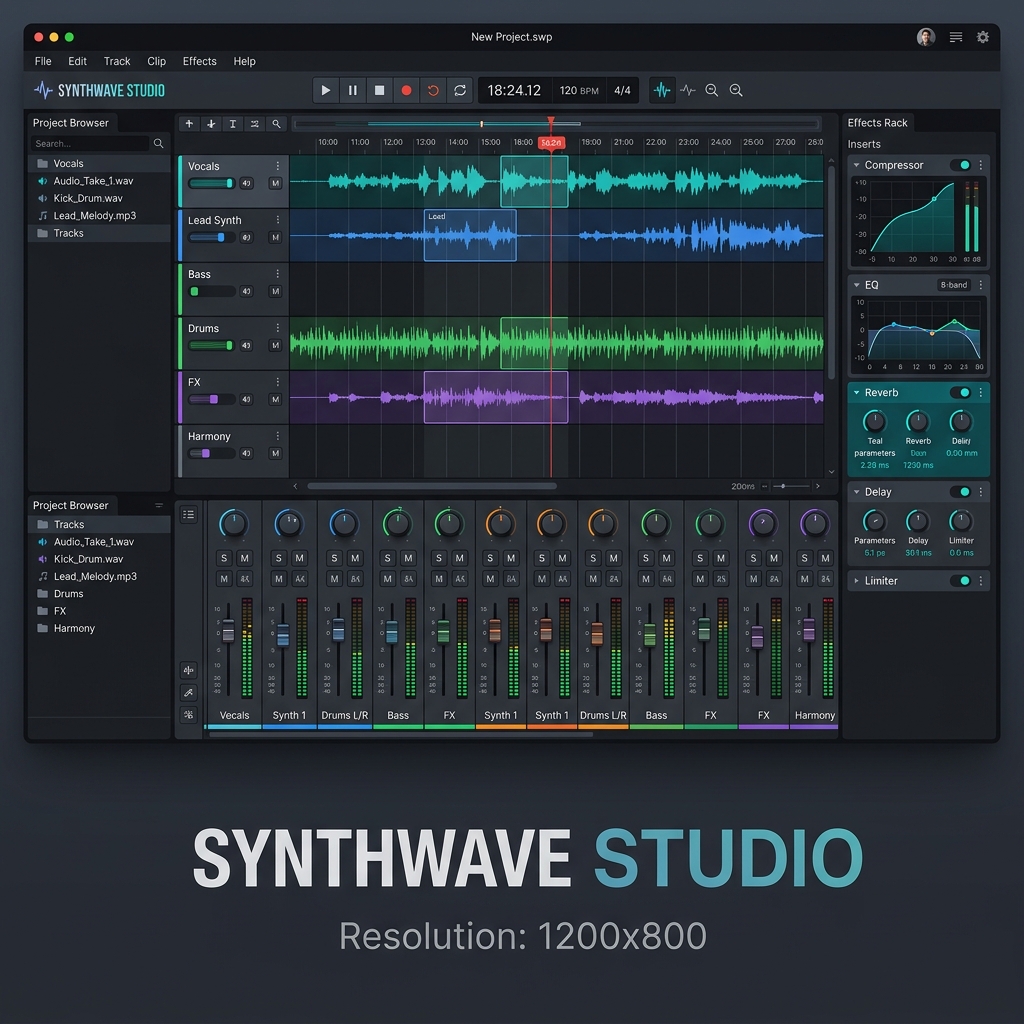Open the Clip menu
The width and height of the screenshot is (1024, 1024).
(x=156, y=61)
